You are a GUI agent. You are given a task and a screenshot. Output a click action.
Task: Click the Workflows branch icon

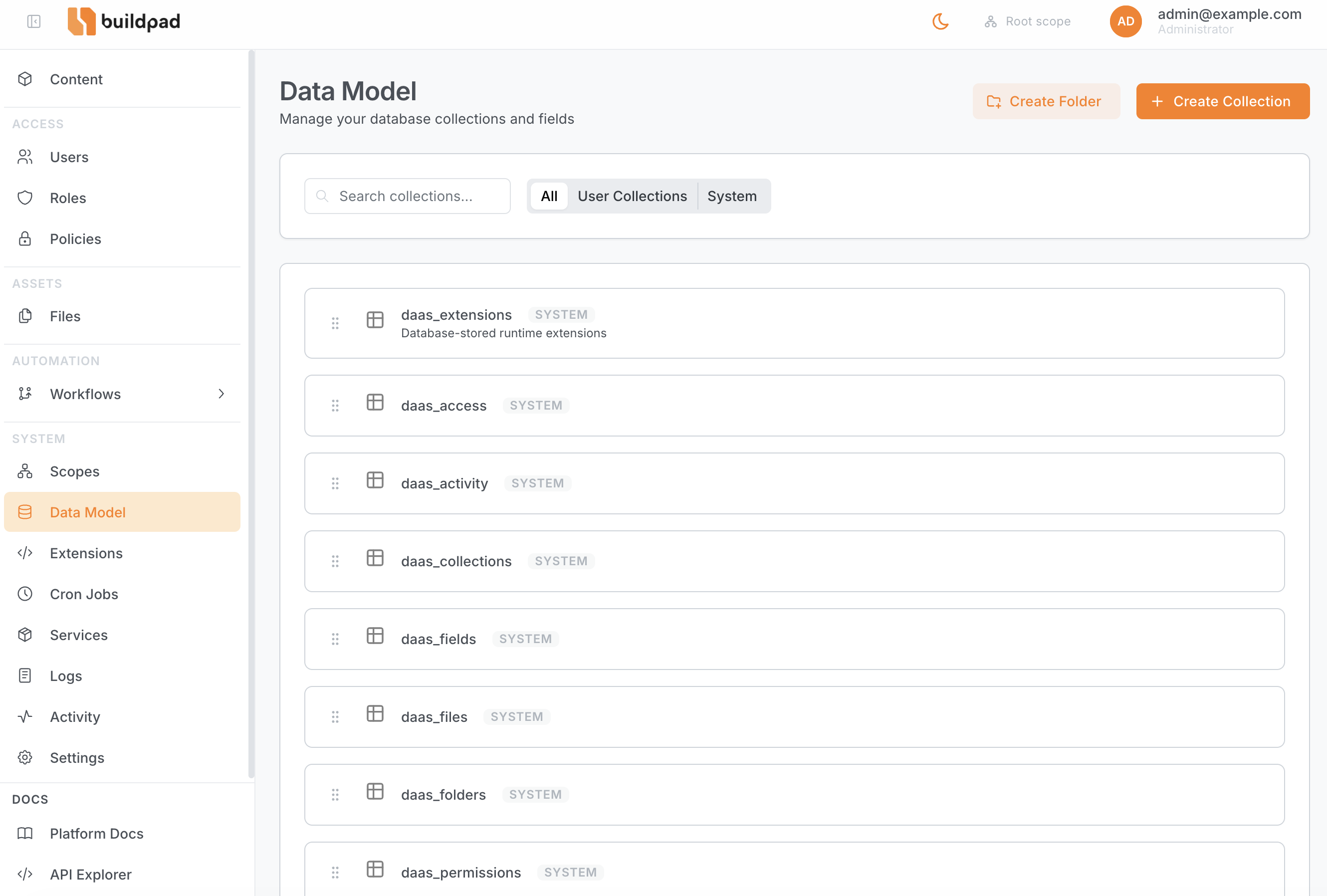point(25,394)
